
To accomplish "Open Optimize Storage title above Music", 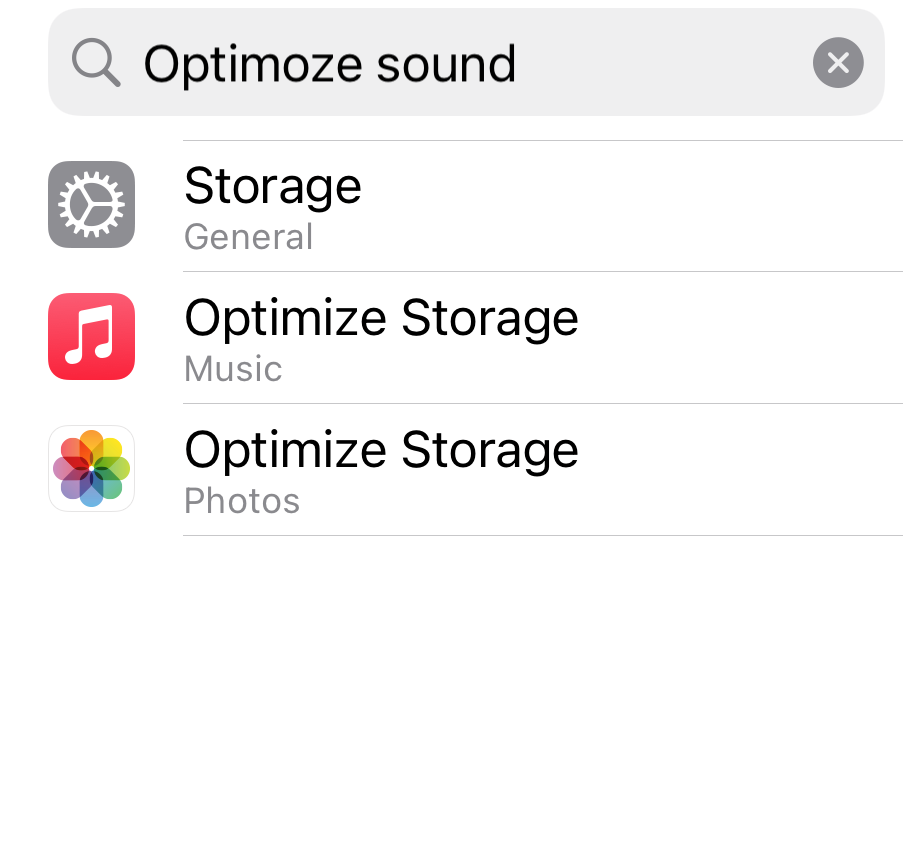I will click(x=381, y=319).
